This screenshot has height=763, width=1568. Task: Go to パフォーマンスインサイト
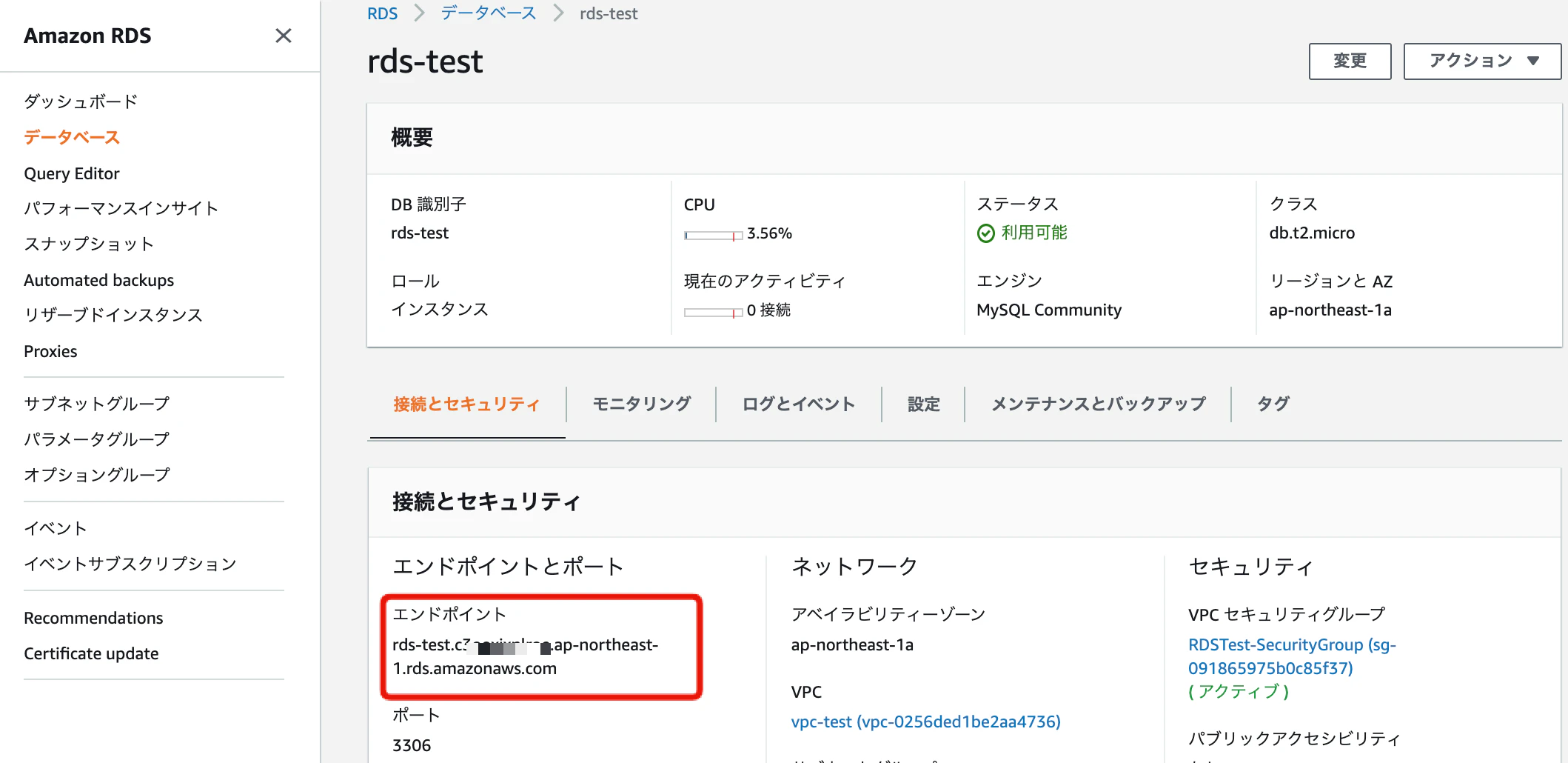[x=121, y=208]
